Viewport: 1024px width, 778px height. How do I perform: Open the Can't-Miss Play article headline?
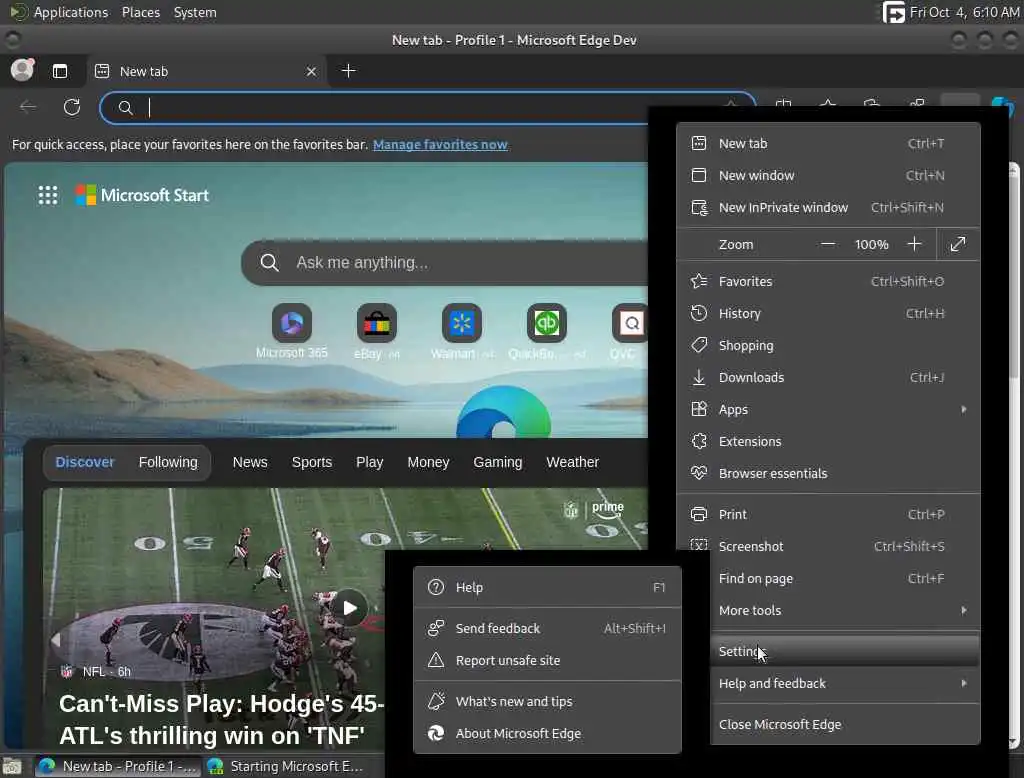point(222,719)
